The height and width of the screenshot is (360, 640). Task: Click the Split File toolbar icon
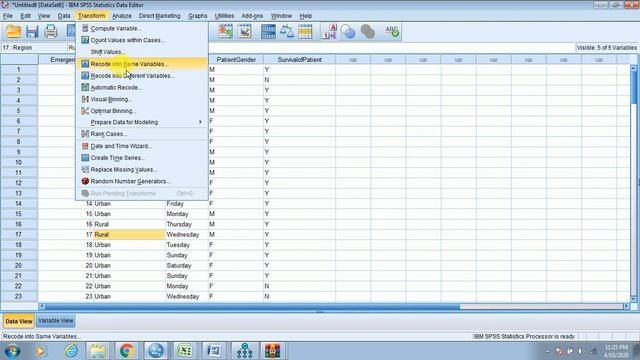point(268,31)
